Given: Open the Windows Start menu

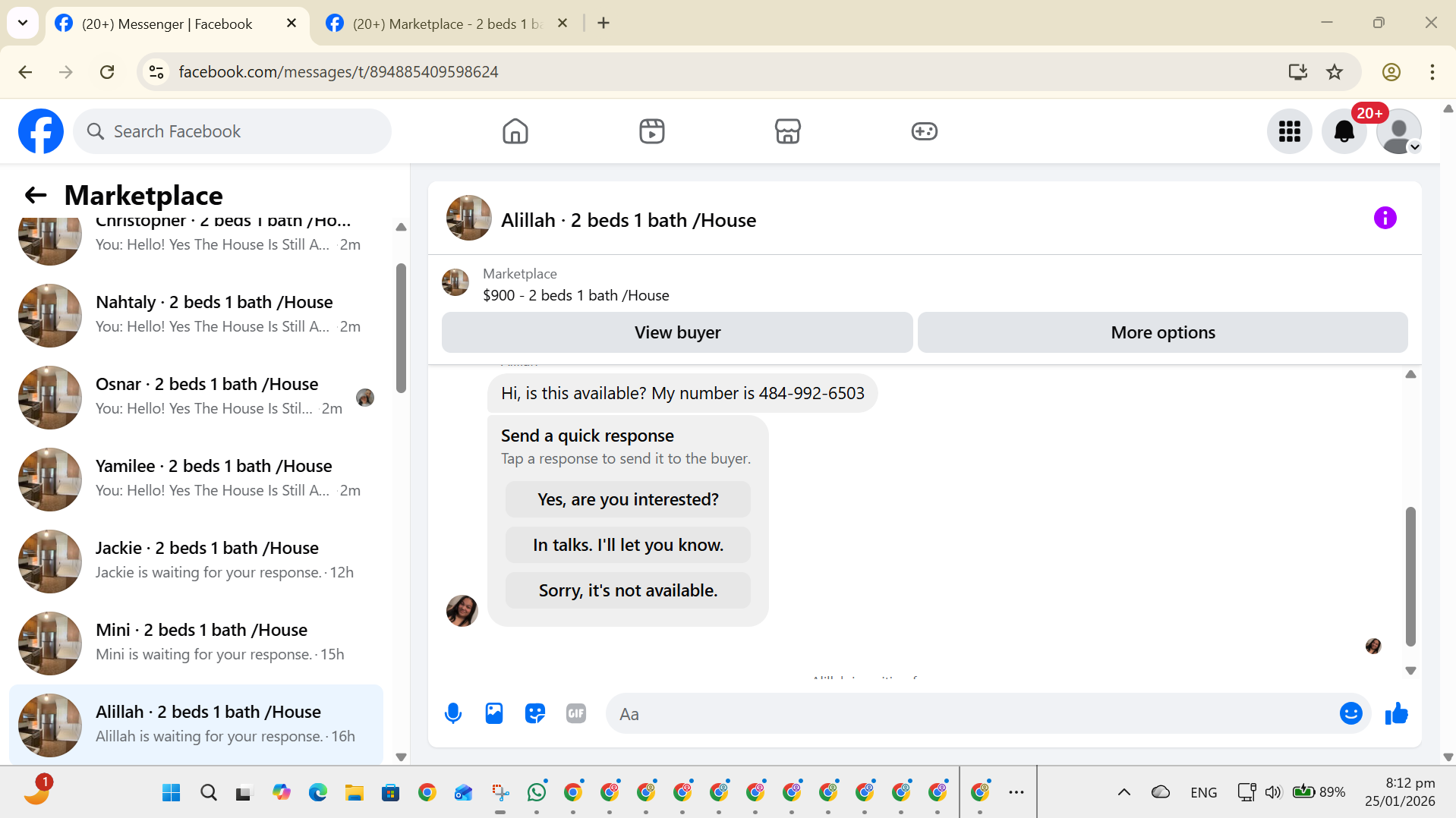Looking at the screenshot, I should (172, 793).
